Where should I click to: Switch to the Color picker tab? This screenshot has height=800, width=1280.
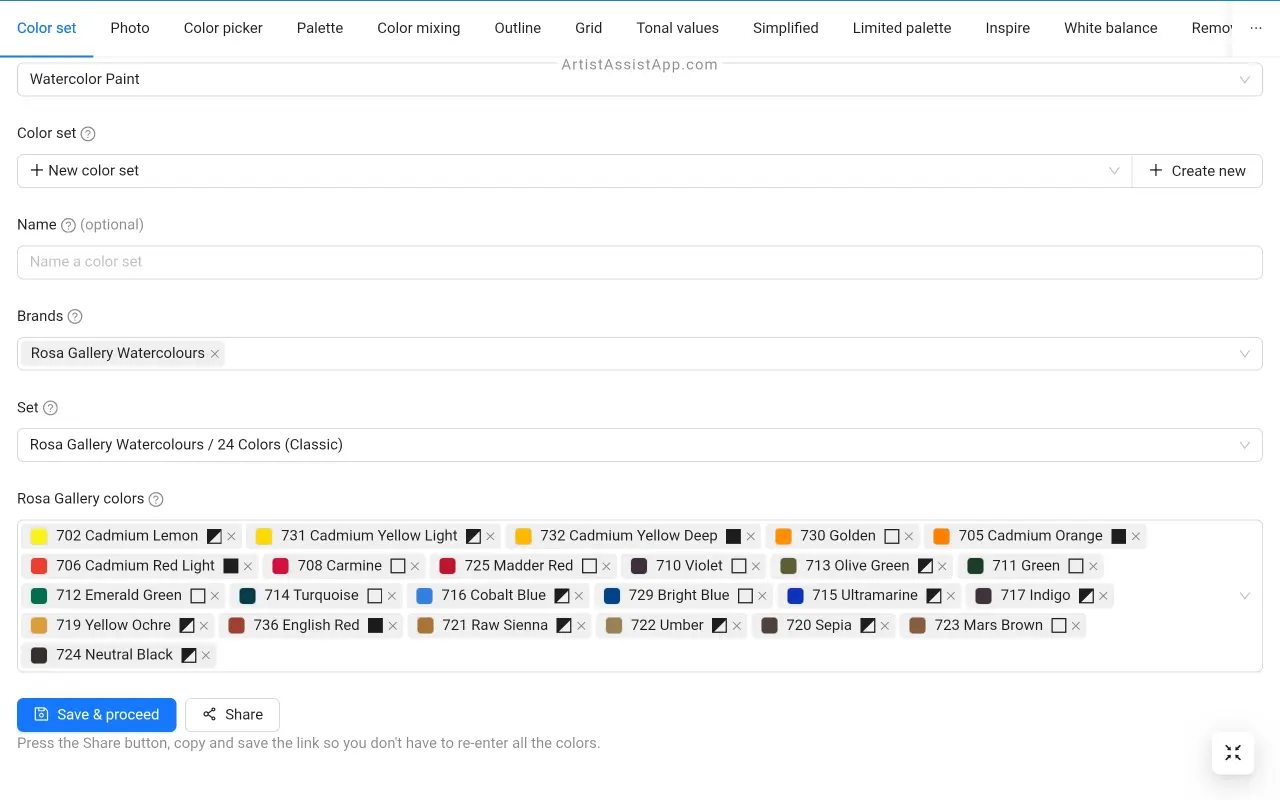pyautogui.click(x=223, y=28)
